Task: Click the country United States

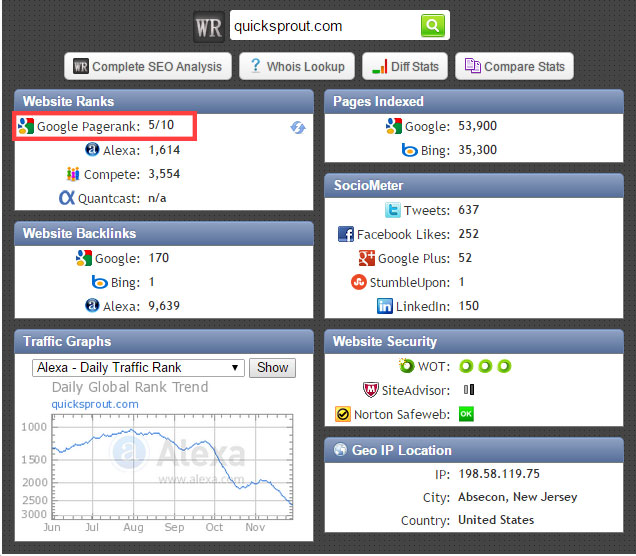Action: [496, 520]
